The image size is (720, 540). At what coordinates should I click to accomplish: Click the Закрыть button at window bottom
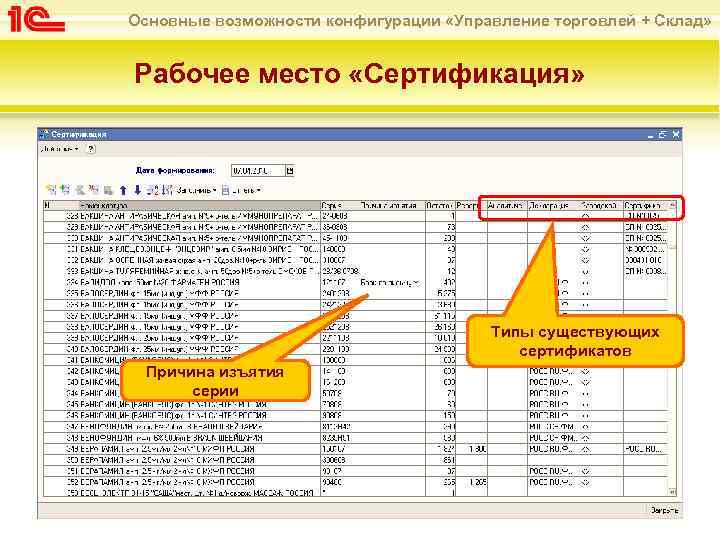[x=664, y=510]
